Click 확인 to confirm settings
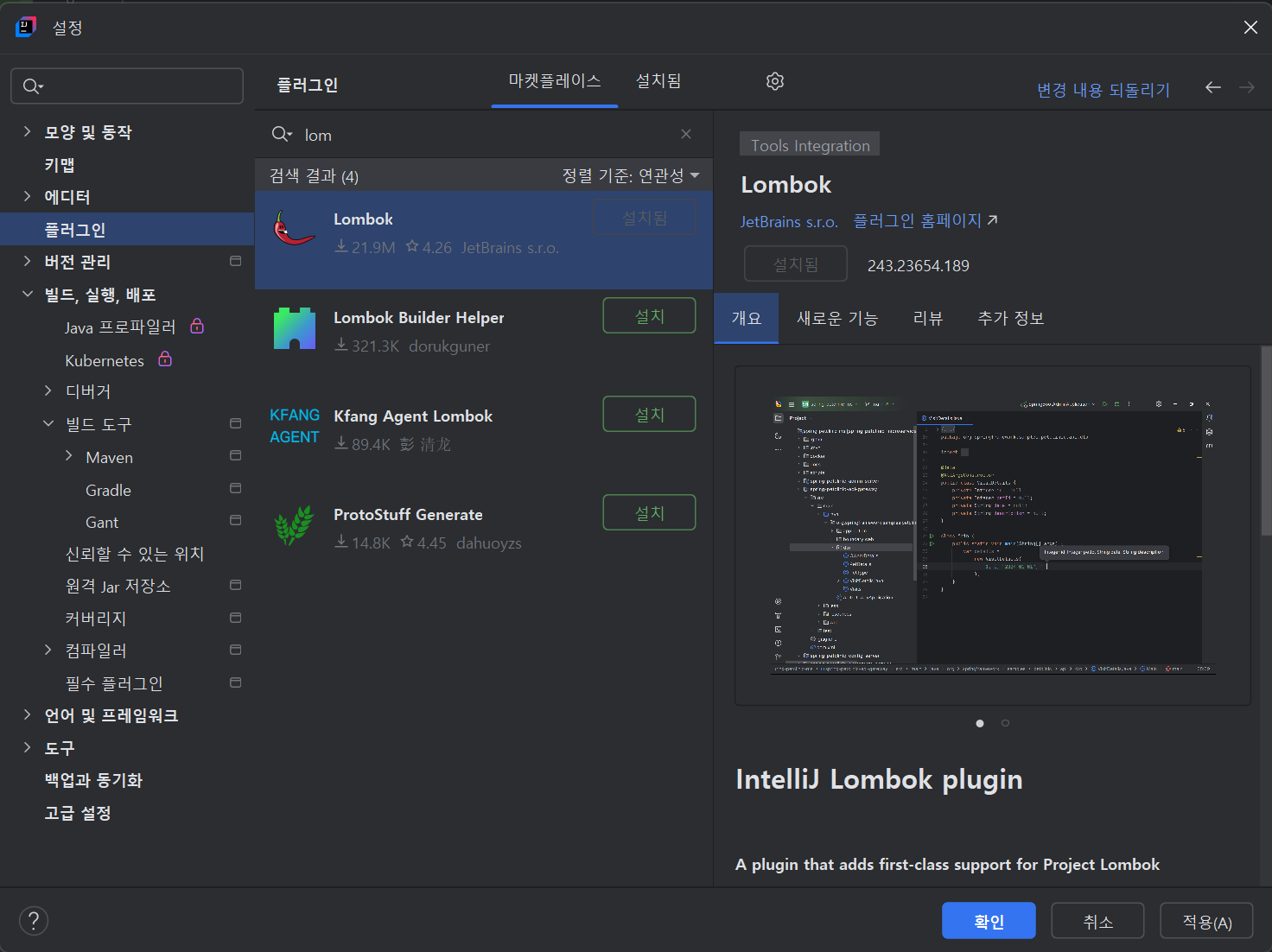Viewport: 1272px width, 952px height. pos(989,921)
